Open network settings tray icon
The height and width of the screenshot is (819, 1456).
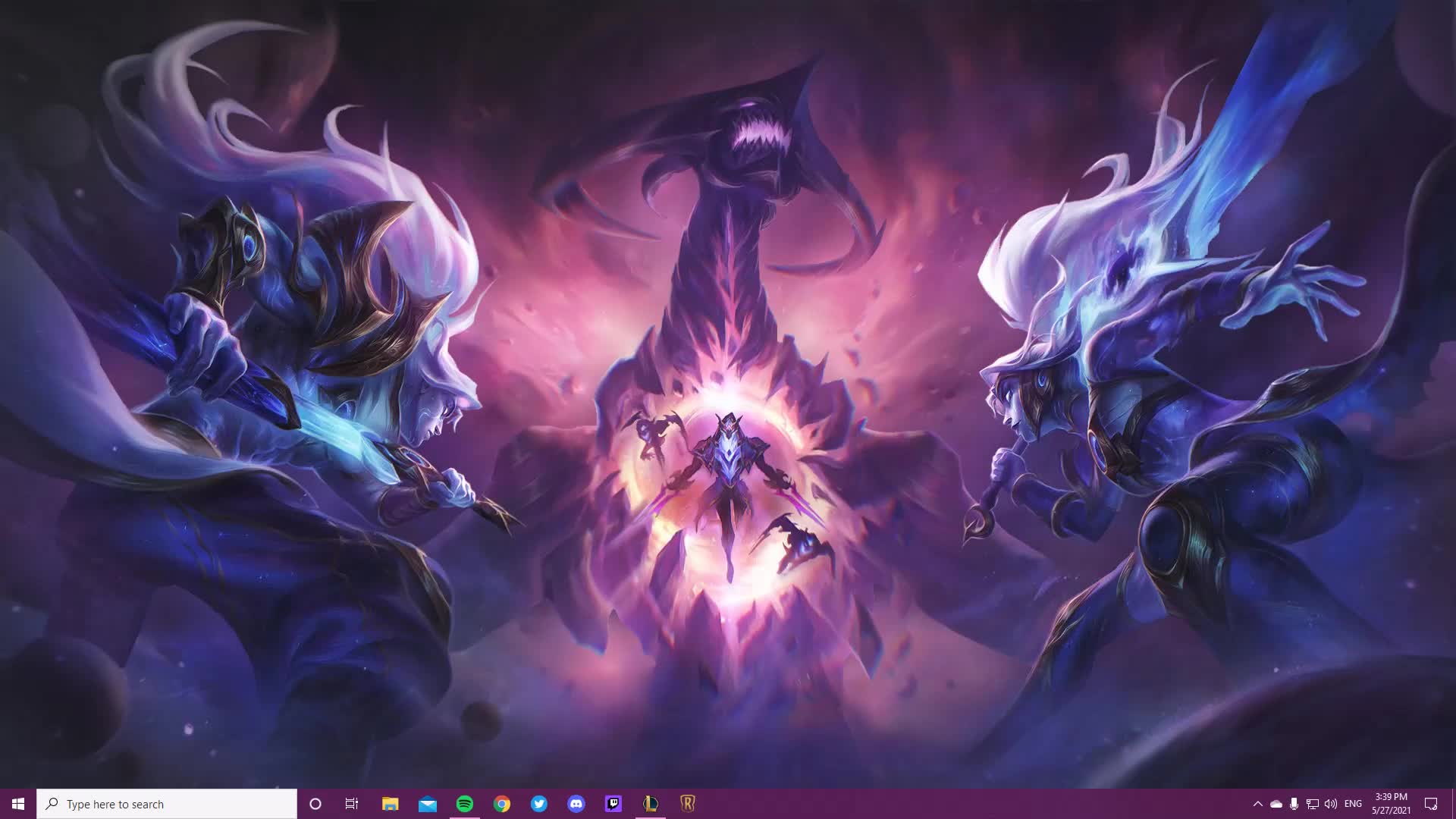point(1312,804)
